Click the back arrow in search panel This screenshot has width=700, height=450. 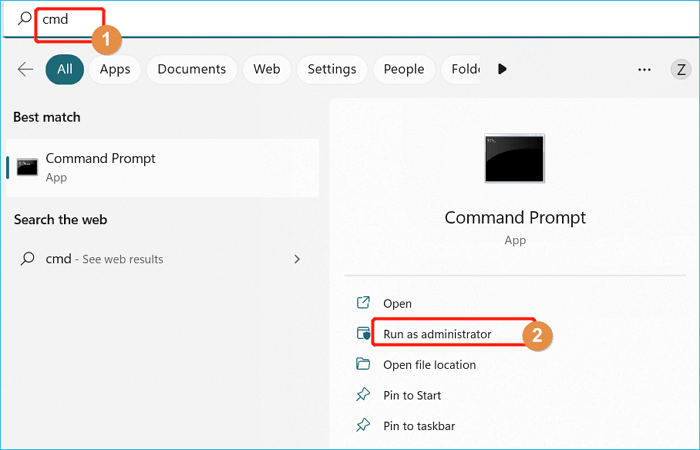tap(26, 69)
